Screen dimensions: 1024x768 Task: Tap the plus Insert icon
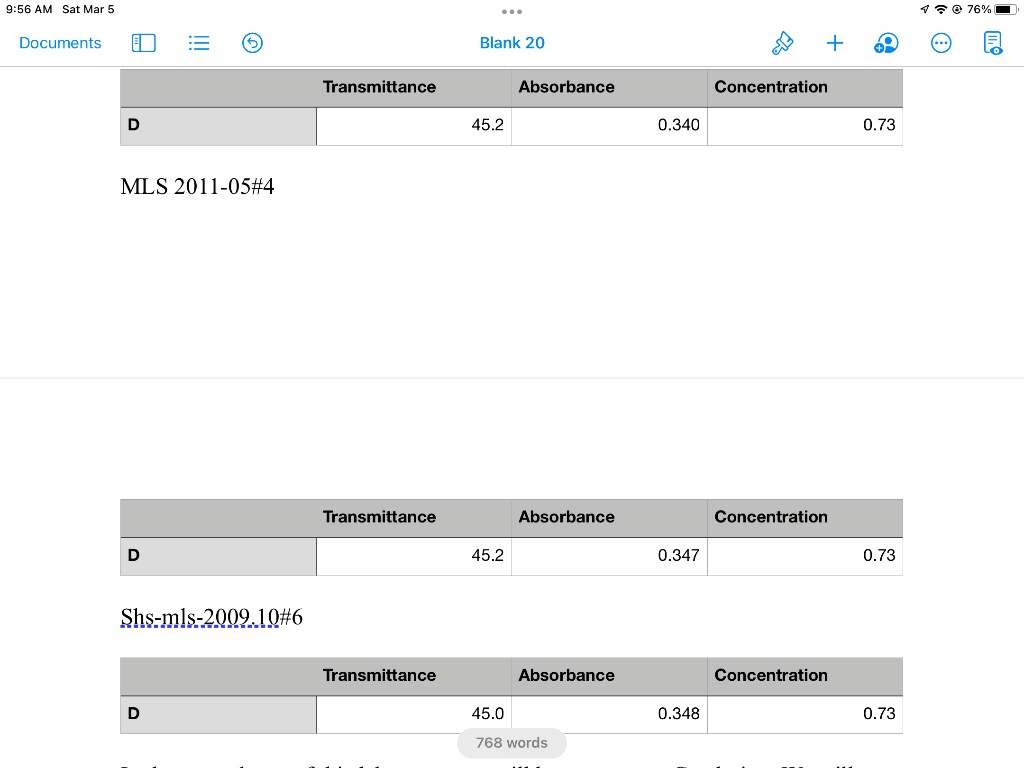[835, 43]
